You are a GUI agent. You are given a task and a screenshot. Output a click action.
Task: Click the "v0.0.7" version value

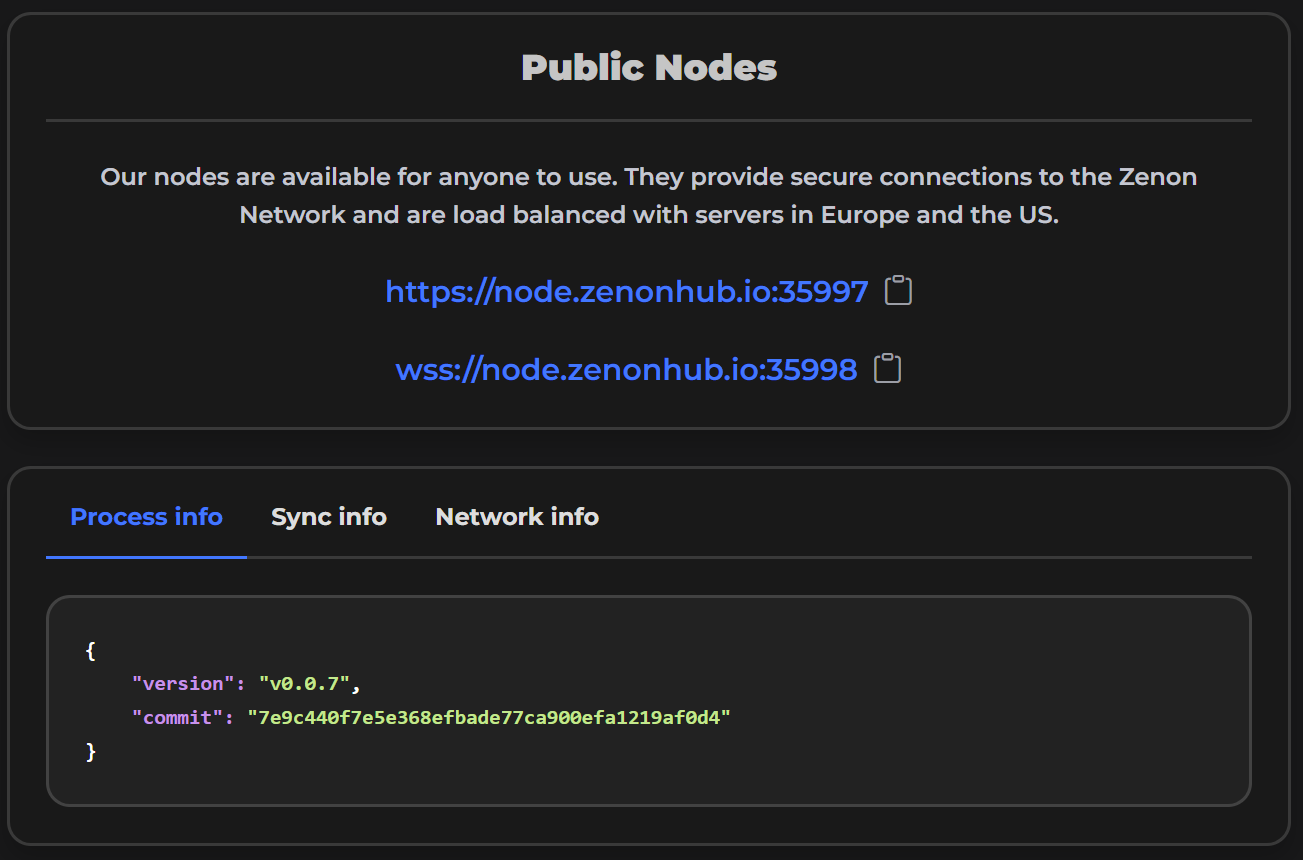click(x=304, y=683)
